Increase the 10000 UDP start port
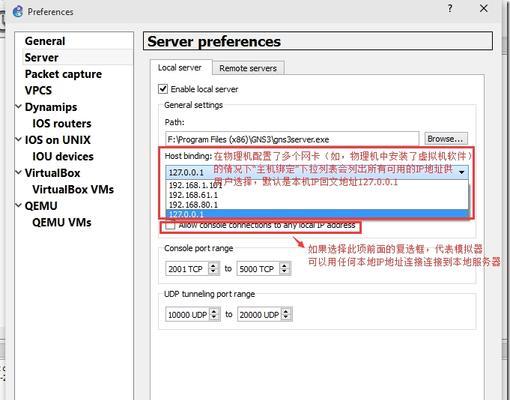Image resolution: width=510 pixels, height=400 pixels. [214, 311]
